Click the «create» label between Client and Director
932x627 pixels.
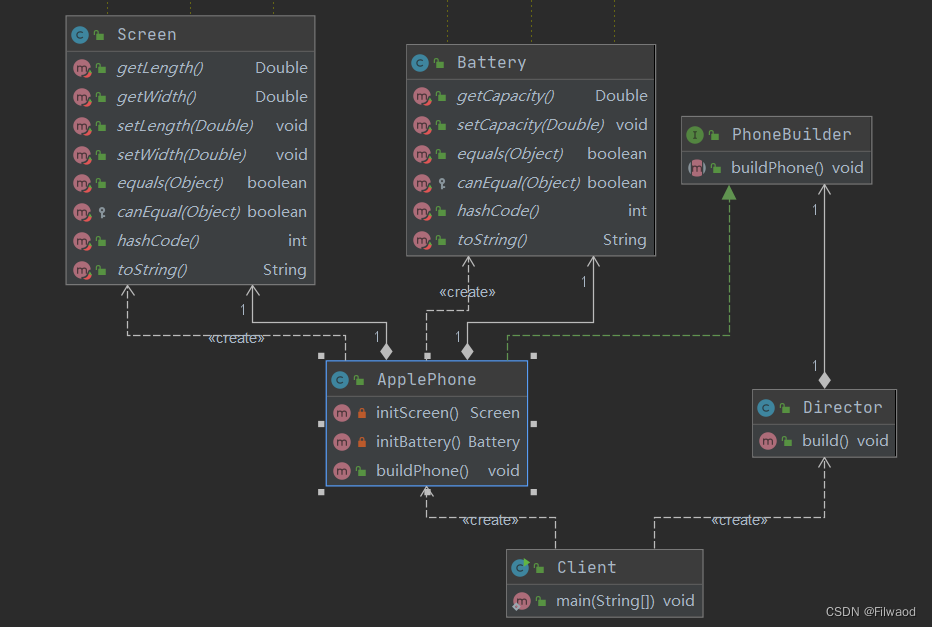[739, 521]
